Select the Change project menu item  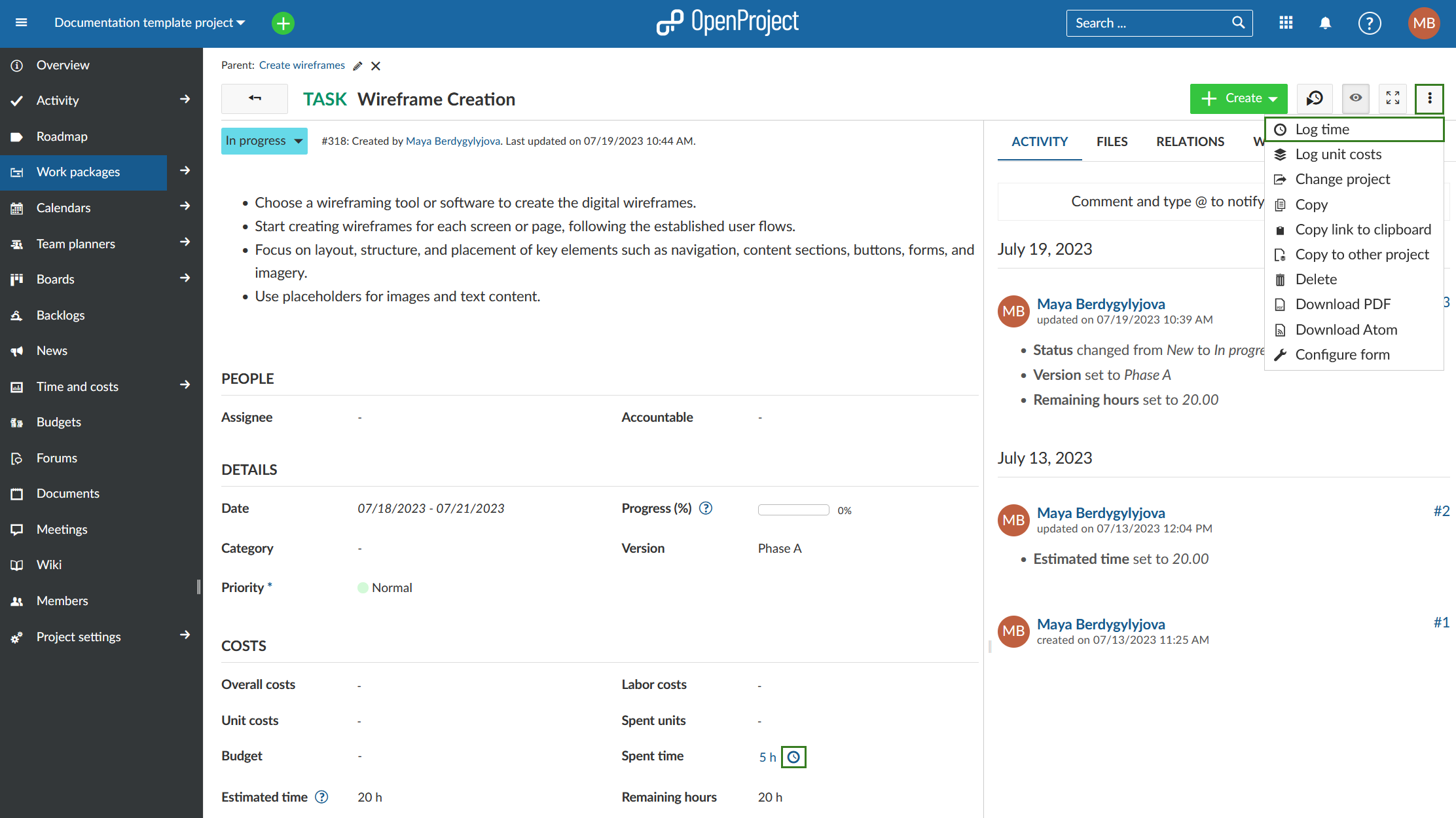click(x=1341, y=179)
